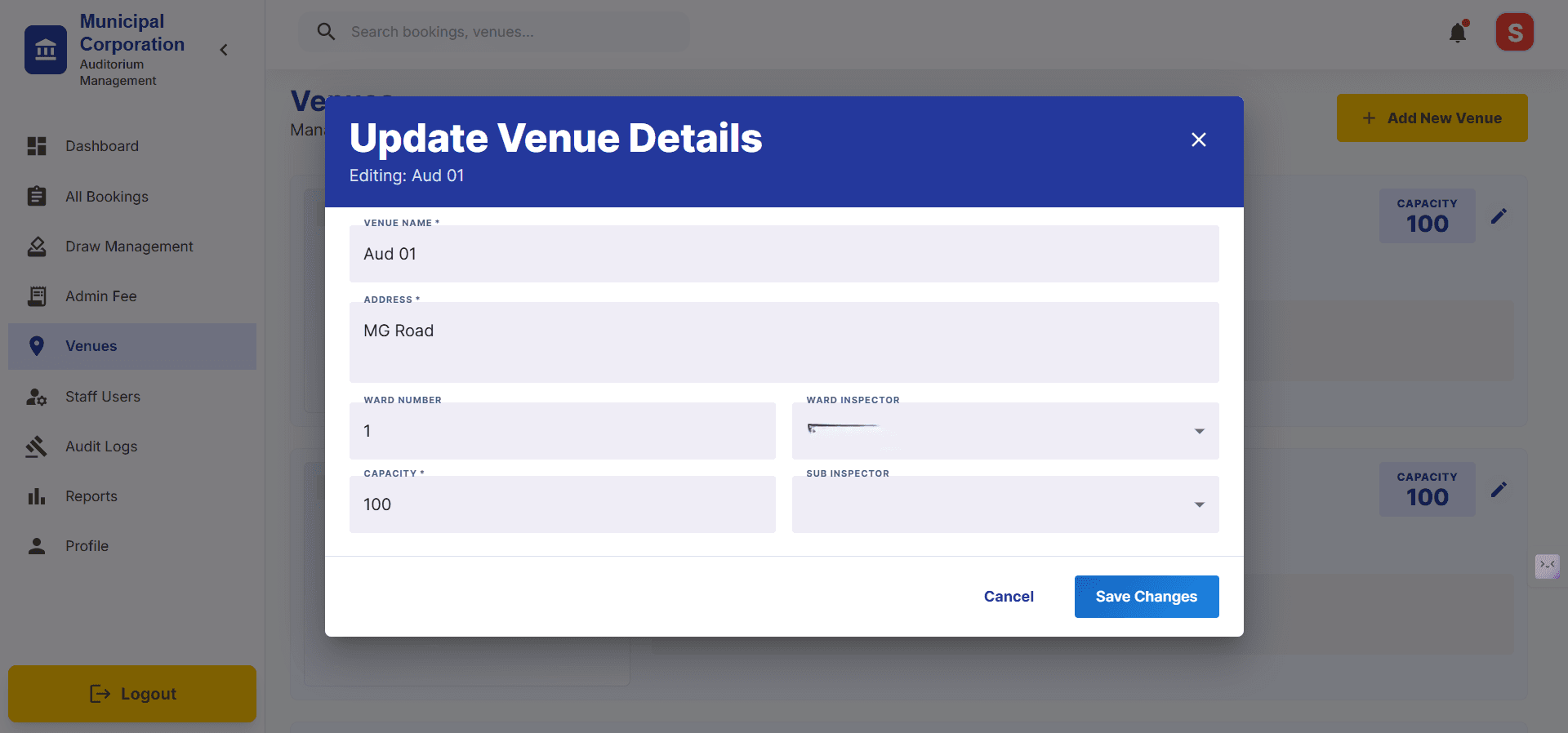Image resolution: width=1568 pixels, height=733 pixels.
Task: Click the Logout button
Action: [132, 694]
